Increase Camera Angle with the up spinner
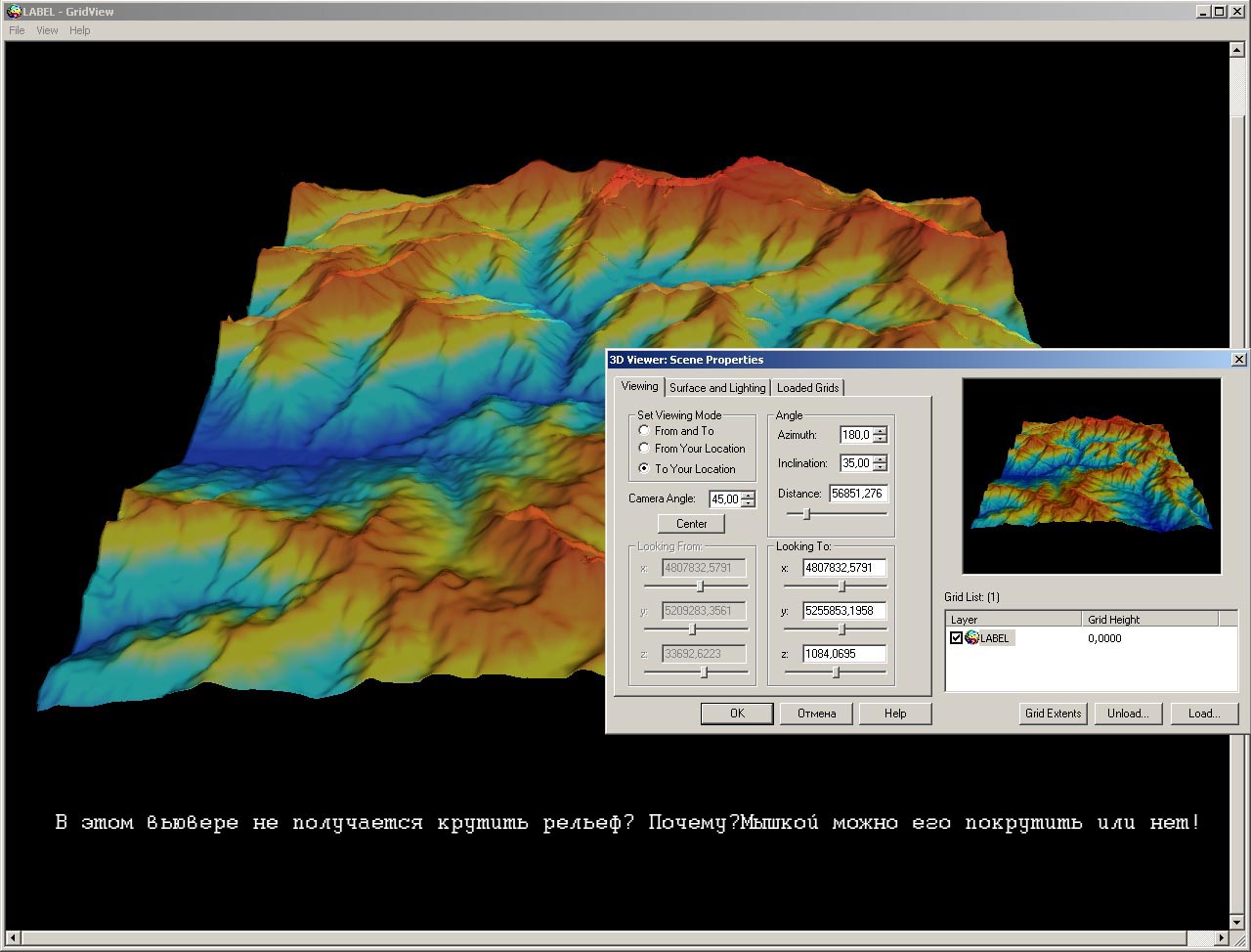1251x952 pixels. 749,495
